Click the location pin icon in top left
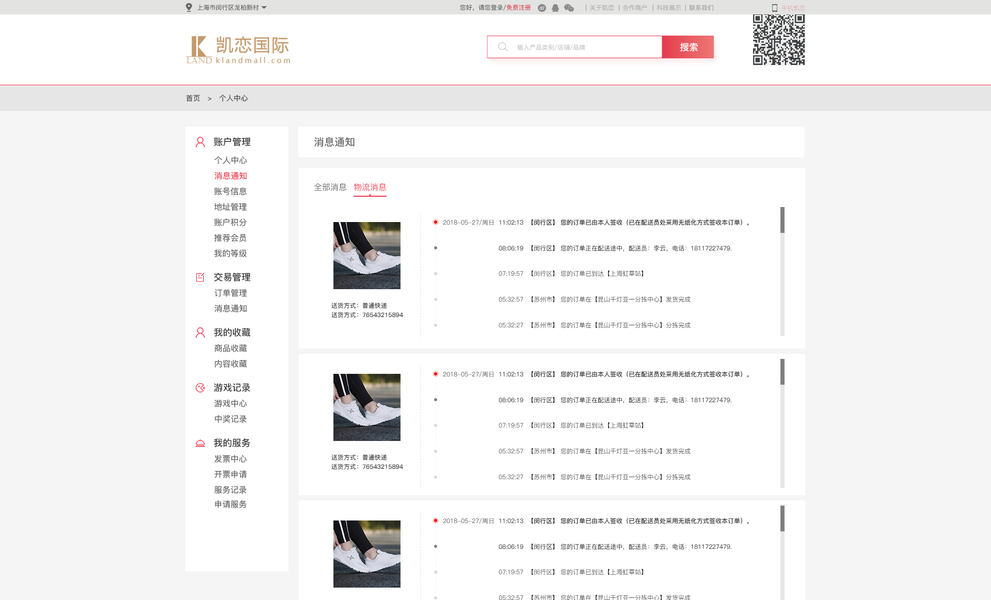Screen dimensions: 991x600 point(187,7)
